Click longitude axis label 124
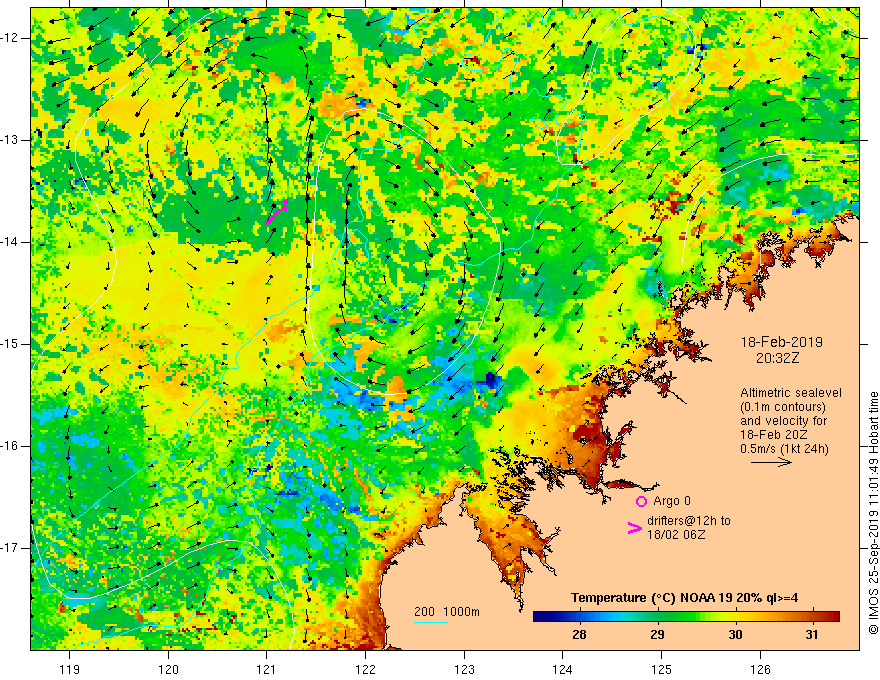Image resolution: width=880 pixels, height=680 pixels. (562, 669)
